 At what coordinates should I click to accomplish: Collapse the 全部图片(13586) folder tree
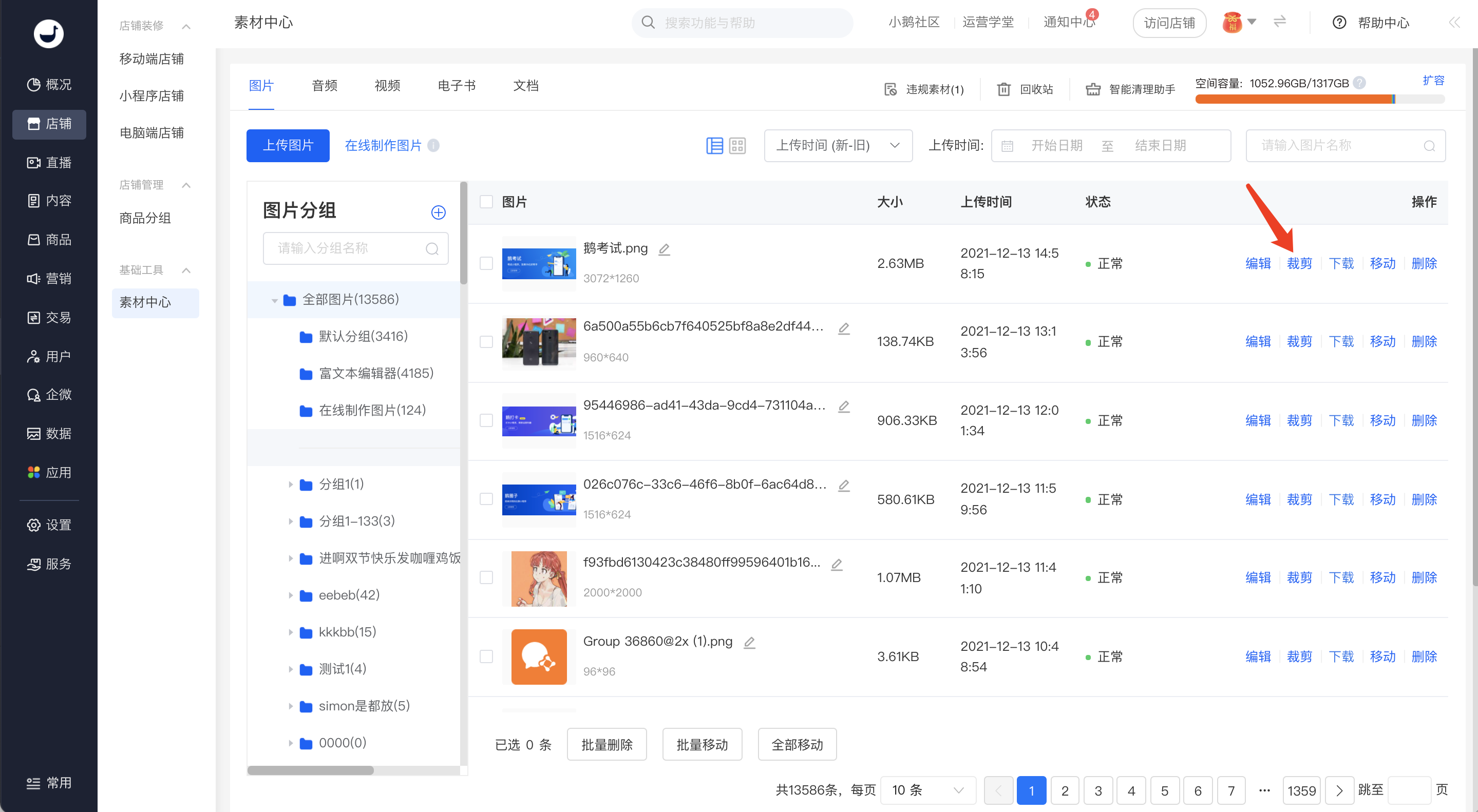(274, 300)
